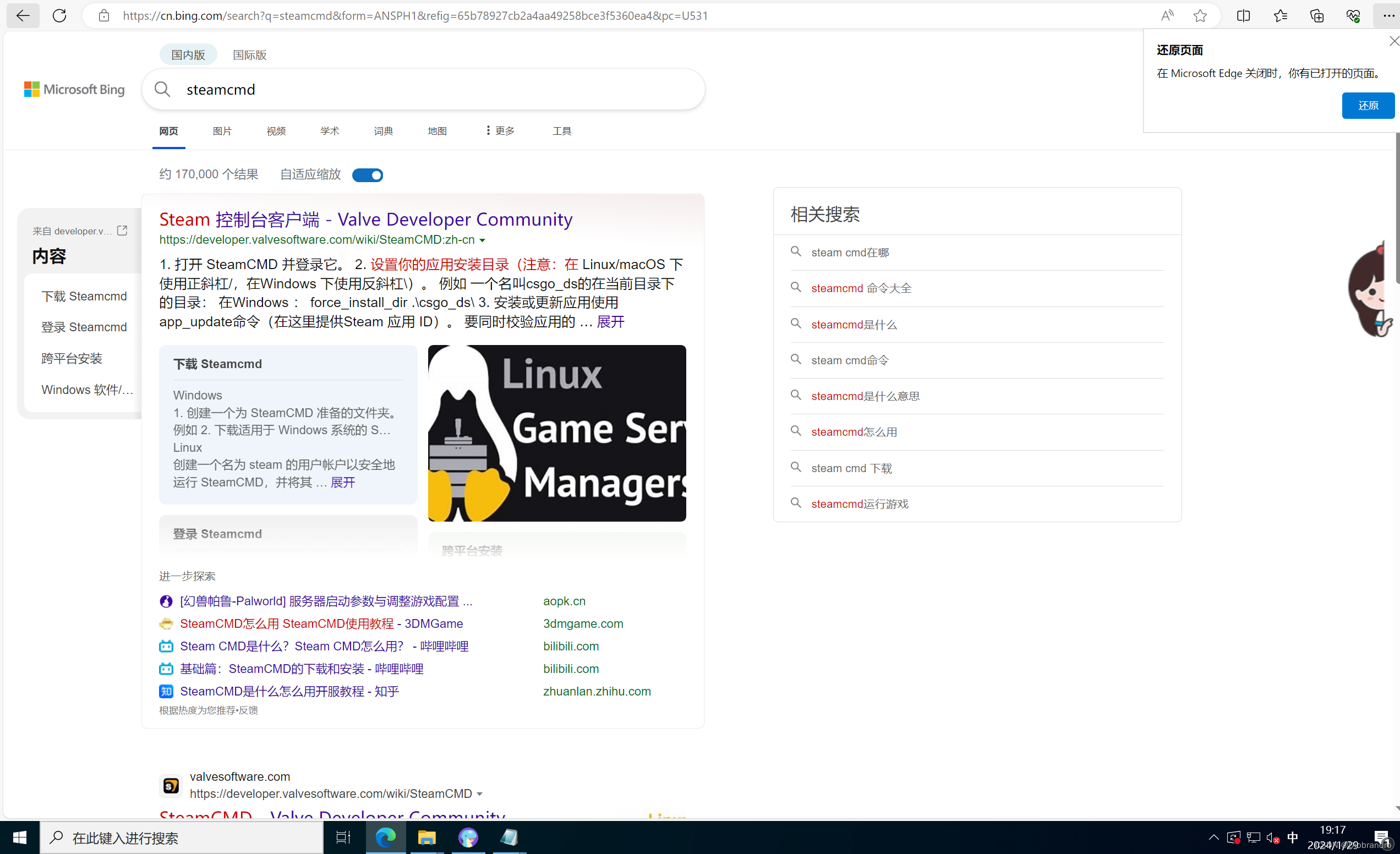Open the Collections icon in the toolbar
The height and width of the screenshot is (854, 1400).
pyautogui.click(x=1316, y=15)
